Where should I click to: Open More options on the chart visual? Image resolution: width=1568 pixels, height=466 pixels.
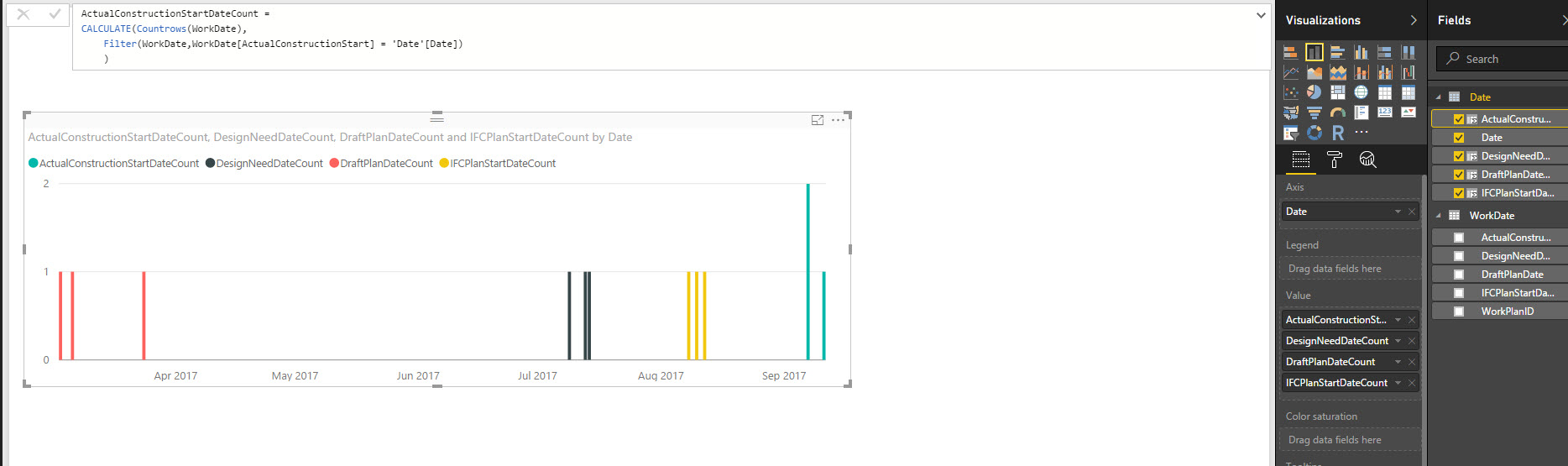(x=838, y=120)
